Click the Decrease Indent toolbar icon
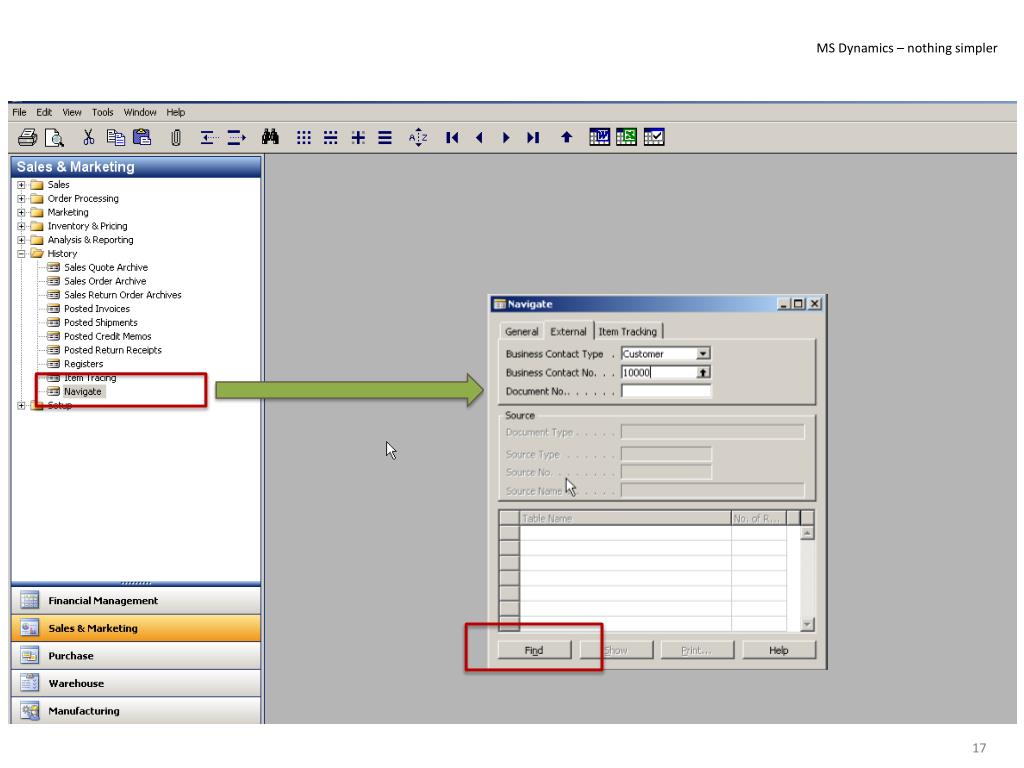Viewport: 1024px width, 768px height. [208, 137]
